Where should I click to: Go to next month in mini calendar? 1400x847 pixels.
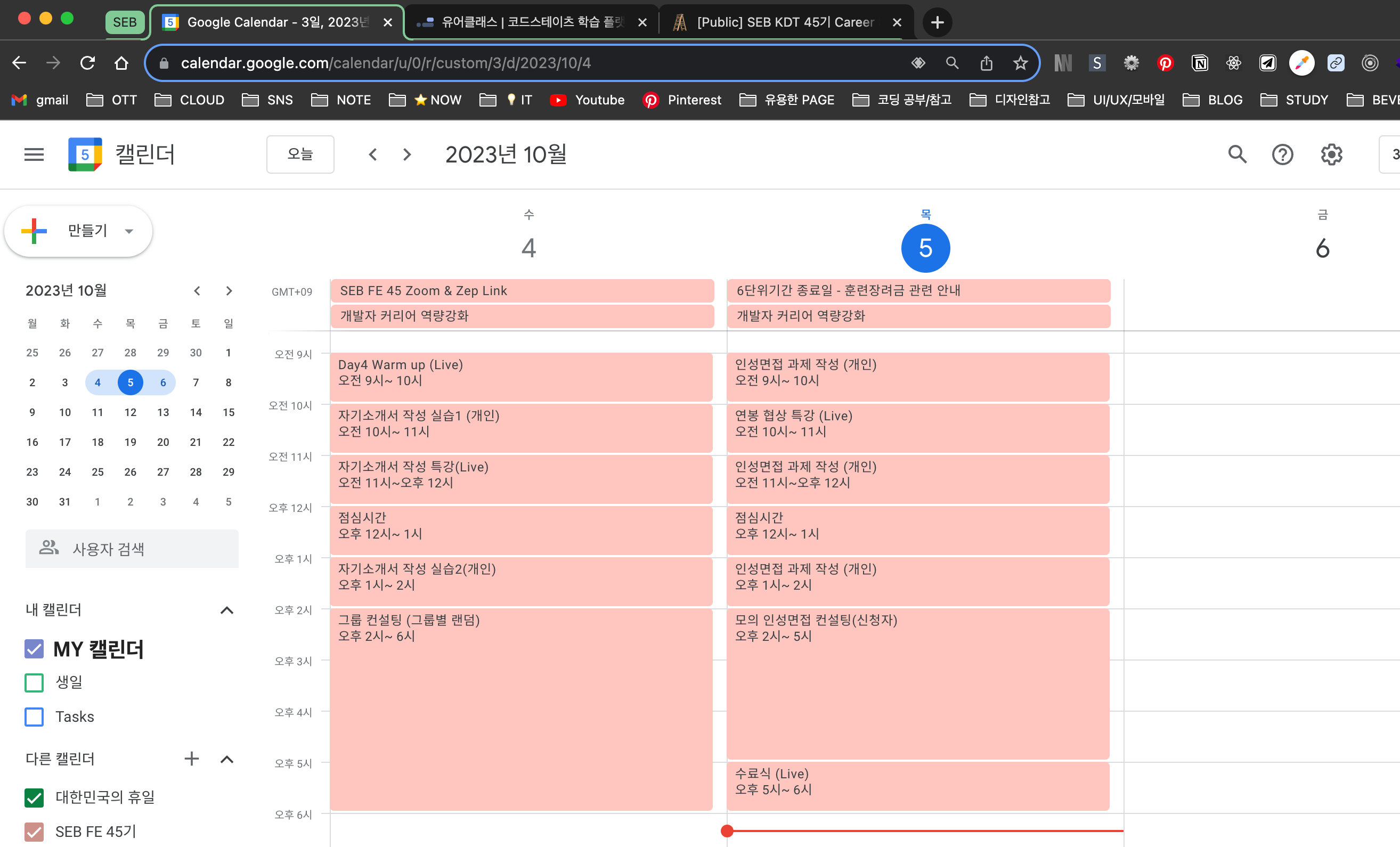[229, 291]
